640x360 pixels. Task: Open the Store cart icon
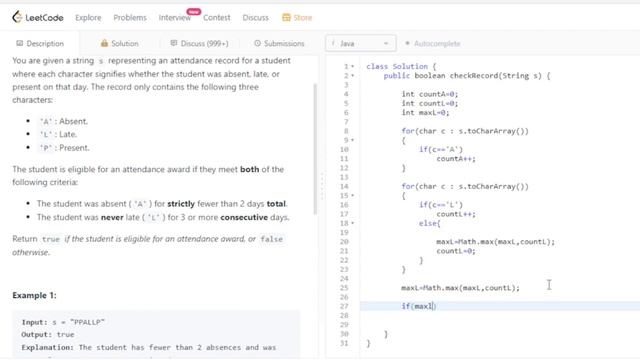(x=286, y=18)
